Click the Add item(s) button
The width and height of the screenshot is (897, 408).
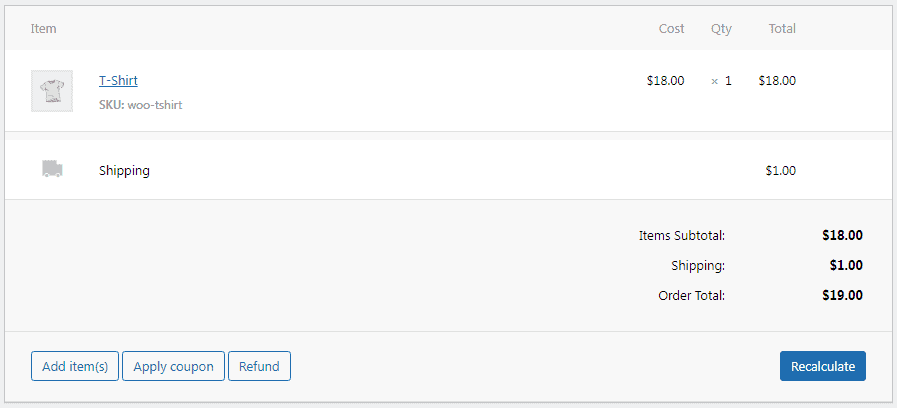[75, 366]
